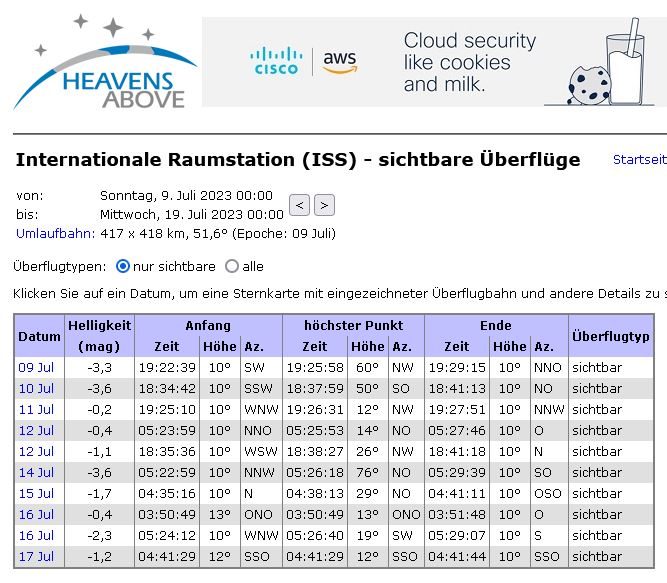The image size is (667, 583).
Task: Click the start time 04:35:16
Action: (x=167, y=493)
